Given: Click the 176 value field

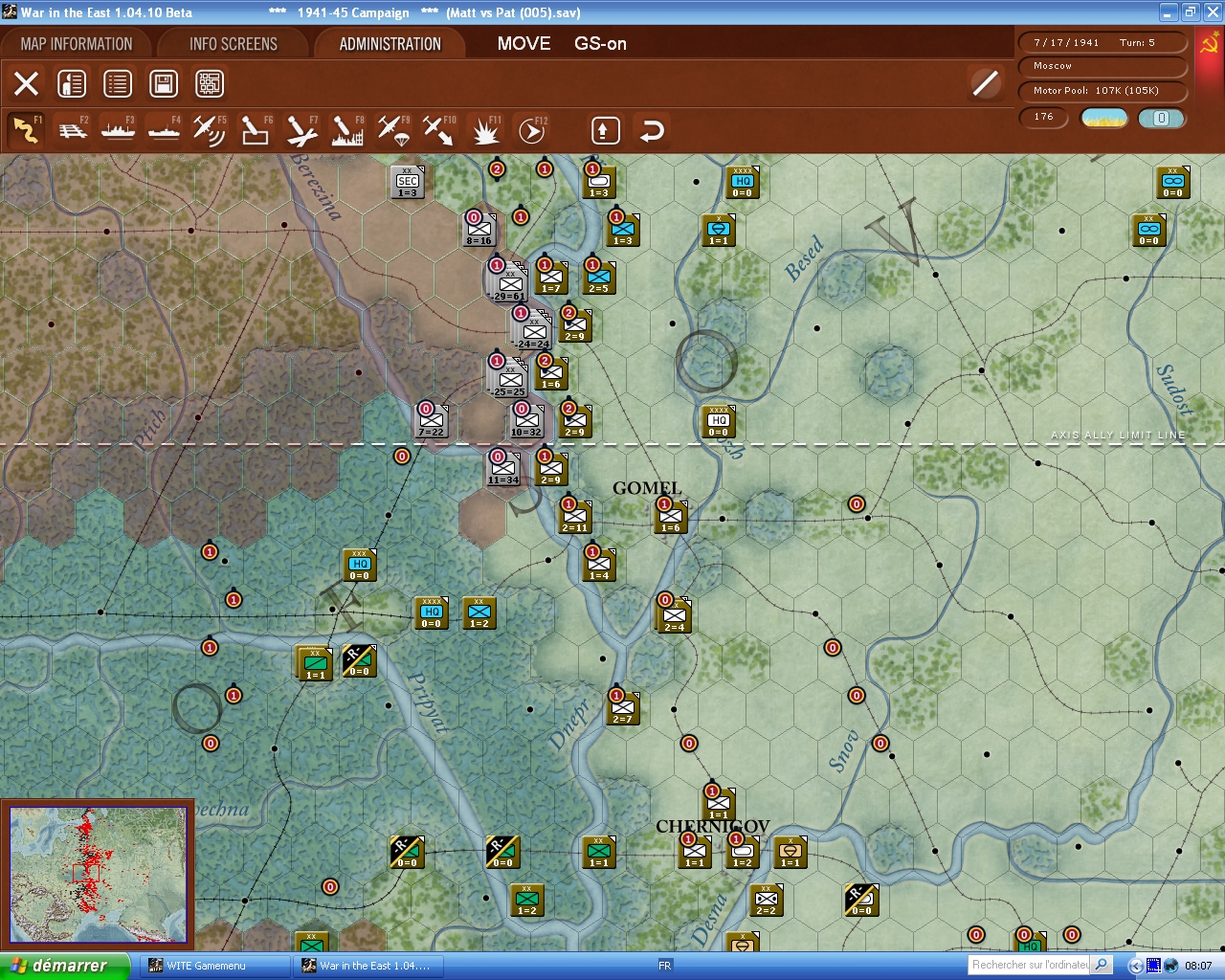Looking at the screenshot, I should pos(1043,117).
